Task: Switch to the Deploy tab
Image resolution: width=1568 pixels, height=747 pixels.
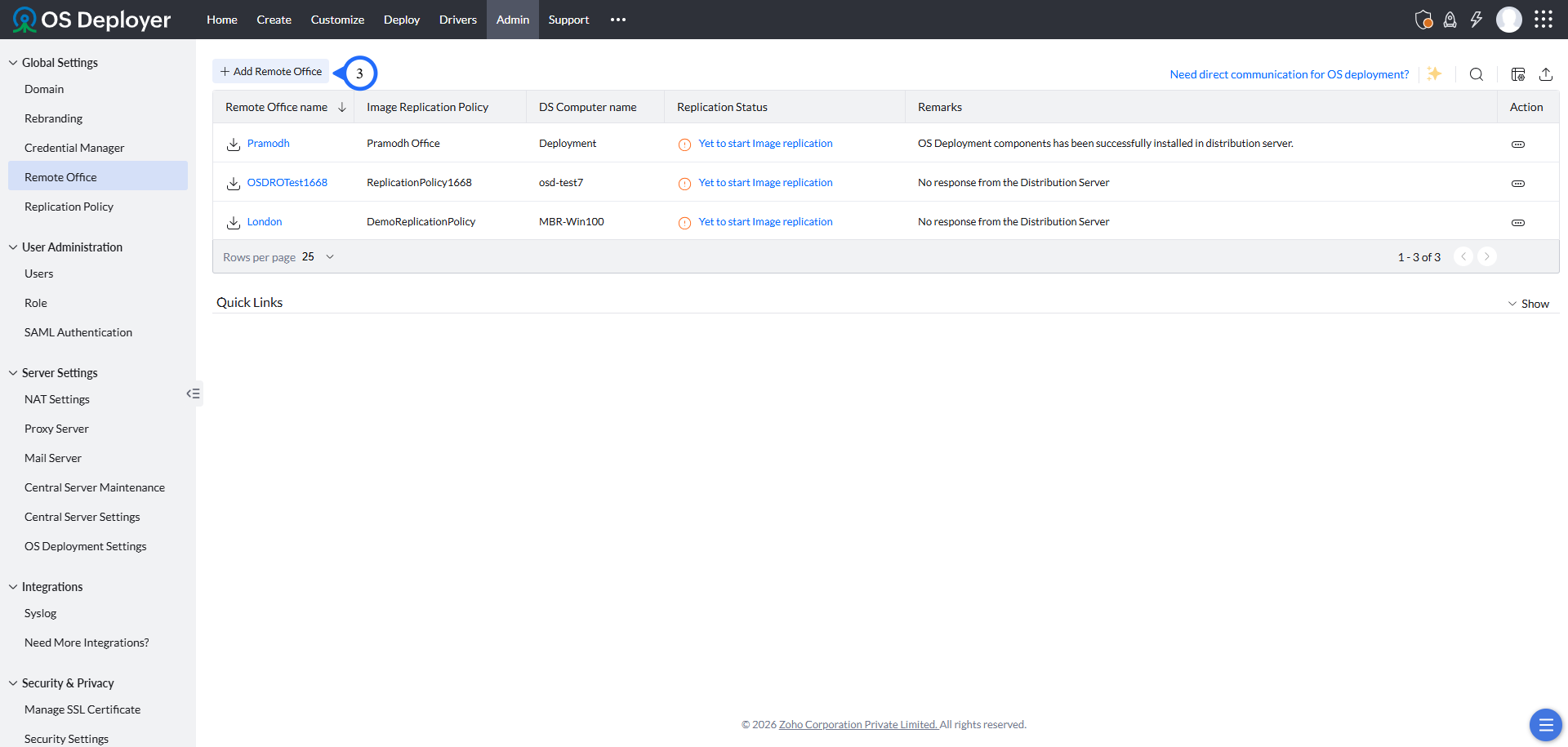Action: pos(401,20)
